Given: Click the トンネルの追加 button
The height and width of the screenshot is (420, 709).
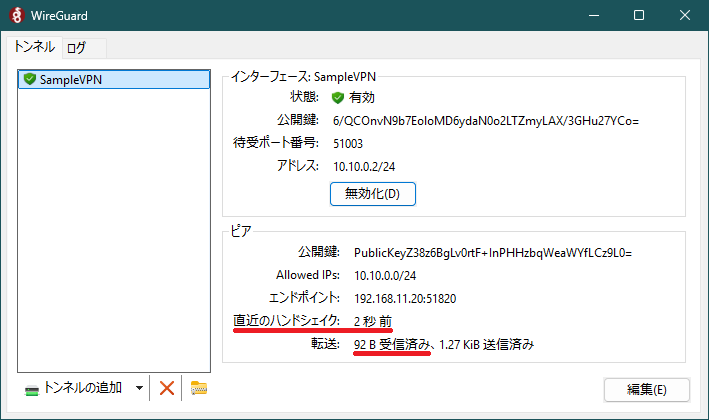Looking at the screenshot, I should tap(74, 388).
